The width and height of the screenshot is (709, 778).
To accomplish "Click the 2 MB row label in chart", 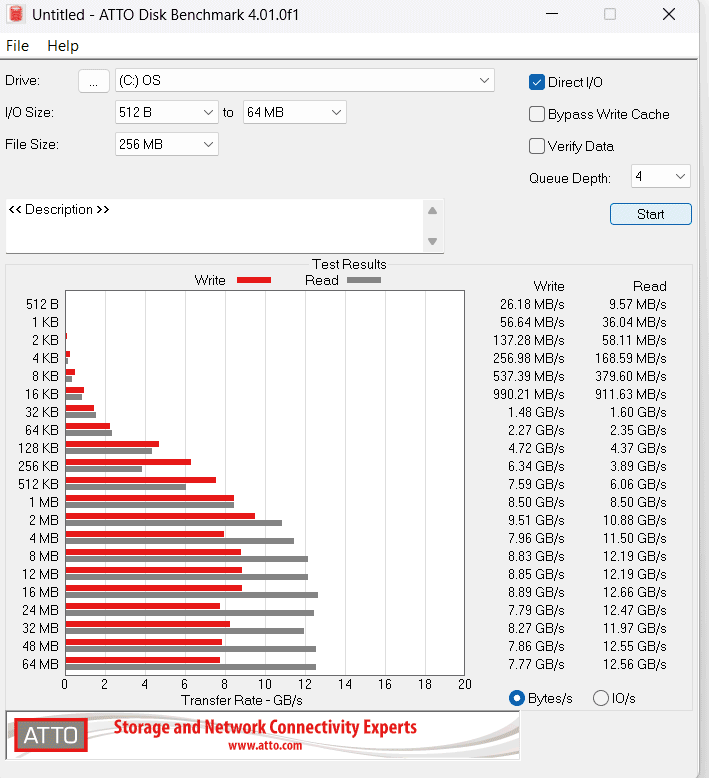I will pos(44,520).
